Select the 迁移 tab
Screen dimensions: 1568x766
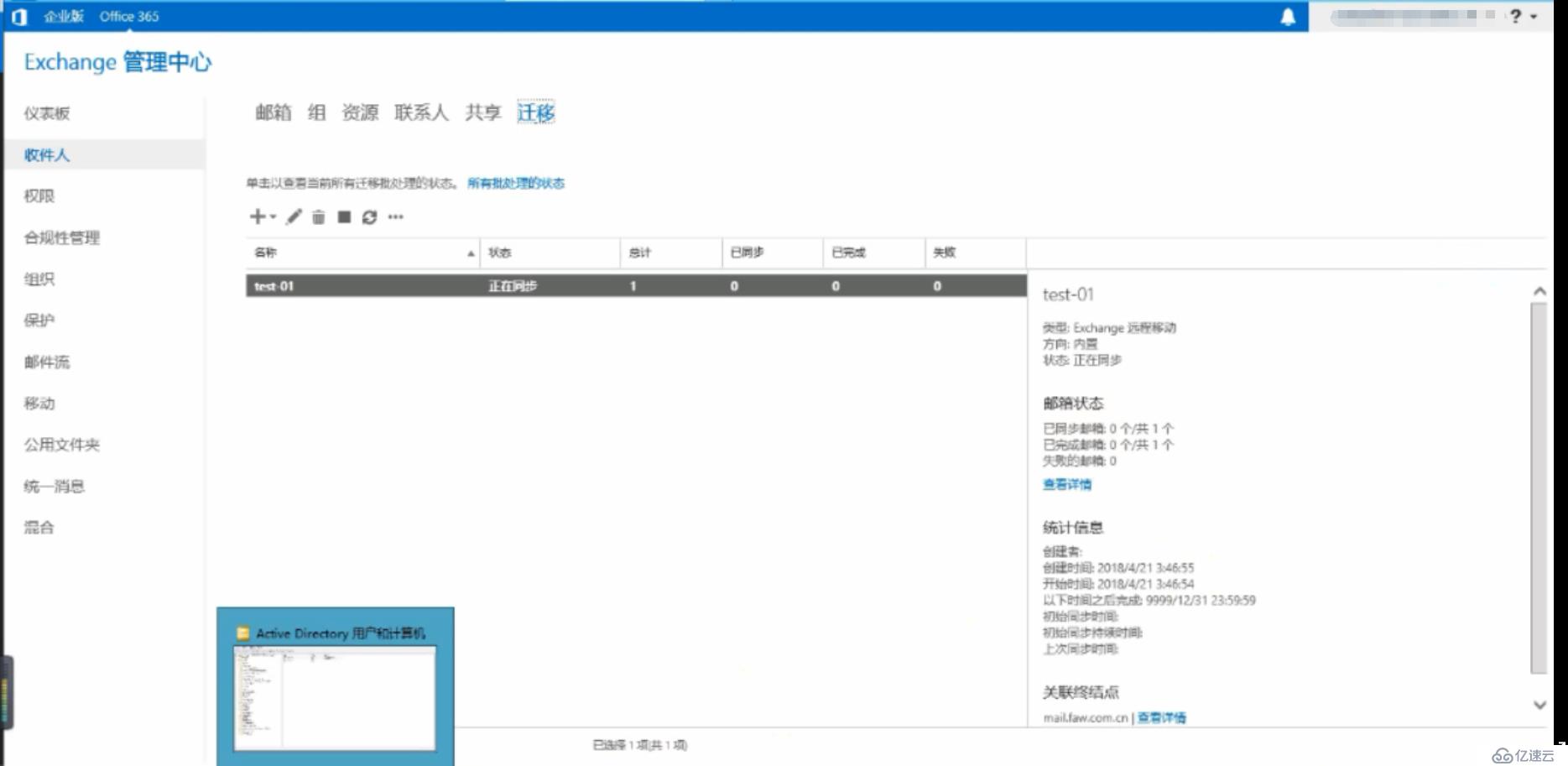536,112
